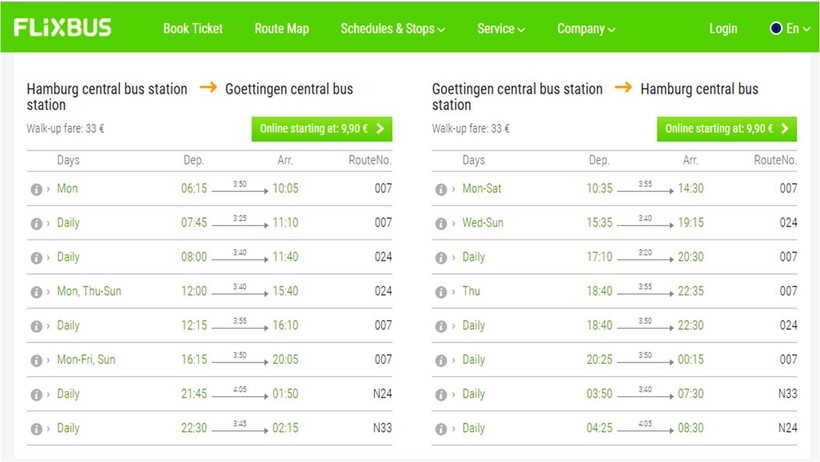Viewport: 820px width, 462px height.
Task: Click info icon for Goettingen Thu 18:40 departure
Action: click(441, 291)
